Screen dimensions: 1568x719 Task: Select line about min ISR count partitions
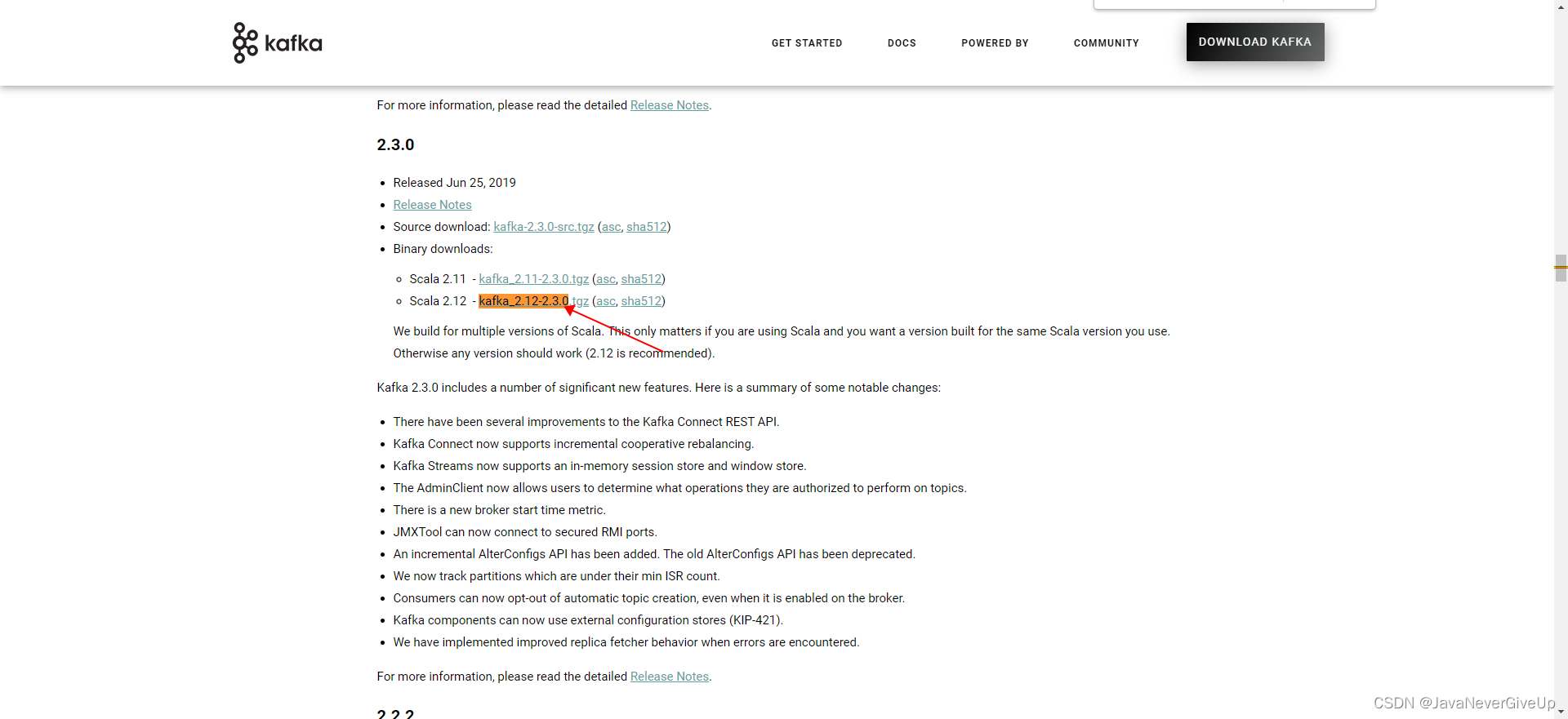coord(556,576)
